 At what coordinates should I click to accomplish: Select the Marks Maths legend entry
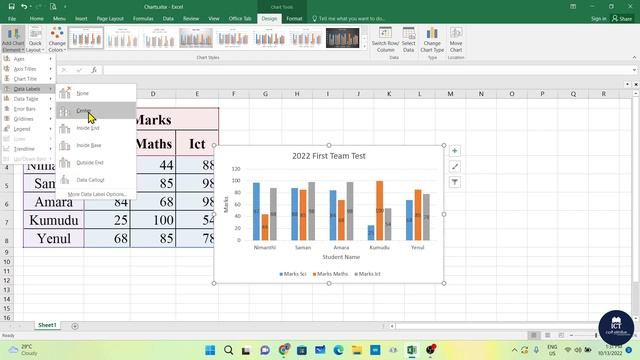(x=330, y=274)
